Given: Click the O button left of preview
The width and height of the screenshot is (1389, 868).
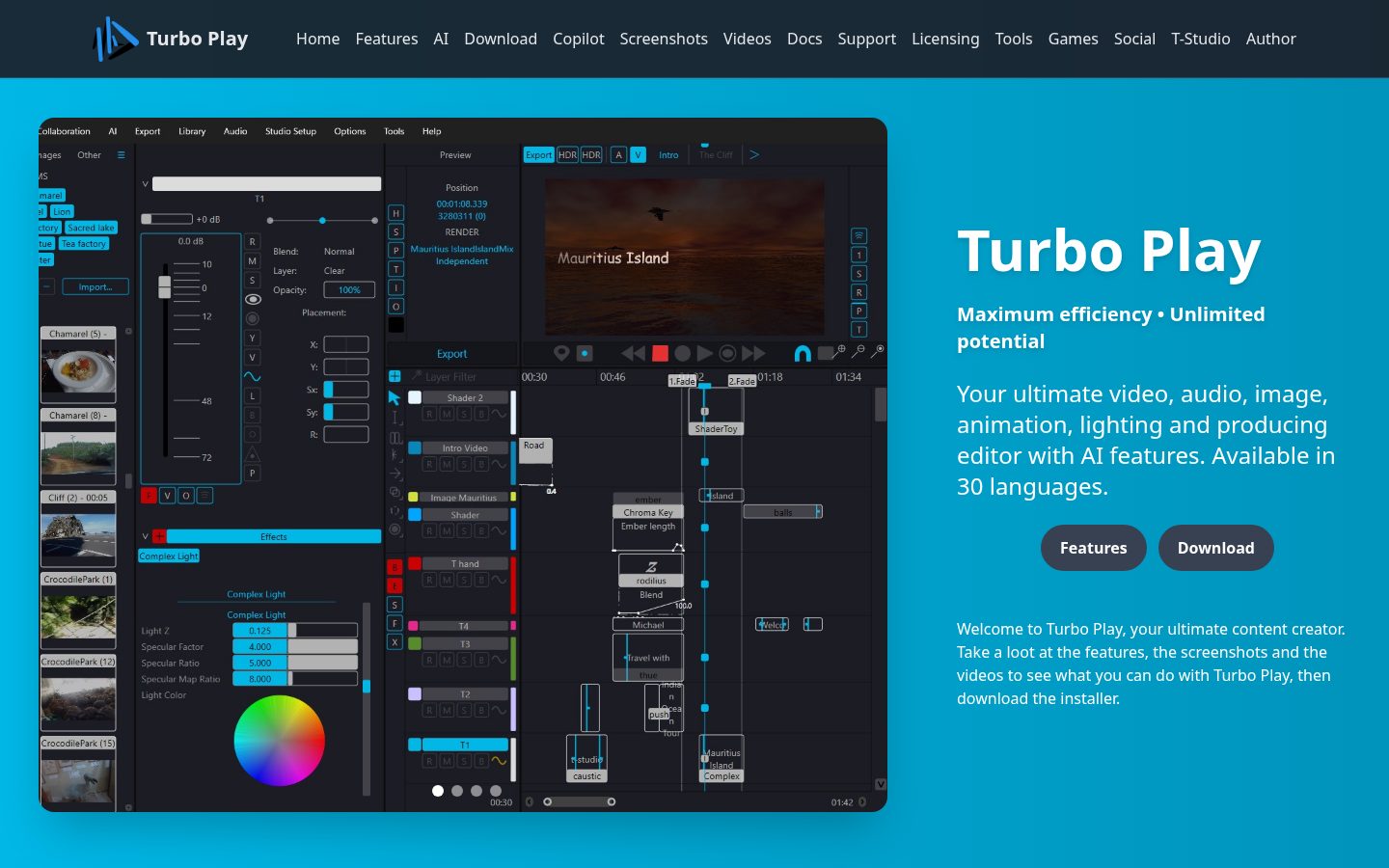Looking at the screenshot, I should [x=395, y=306].
